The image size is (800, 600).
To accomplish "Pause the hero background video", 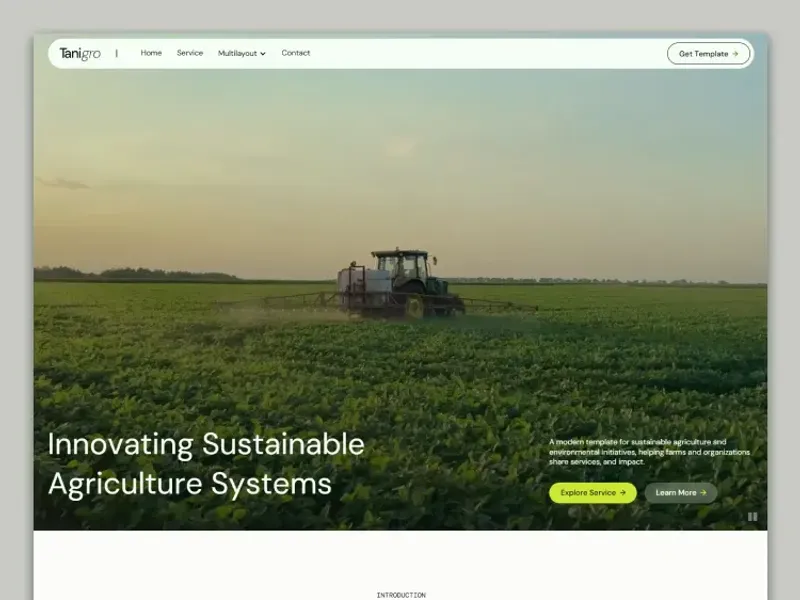I will pyautogui.click(x=753, y=517).
